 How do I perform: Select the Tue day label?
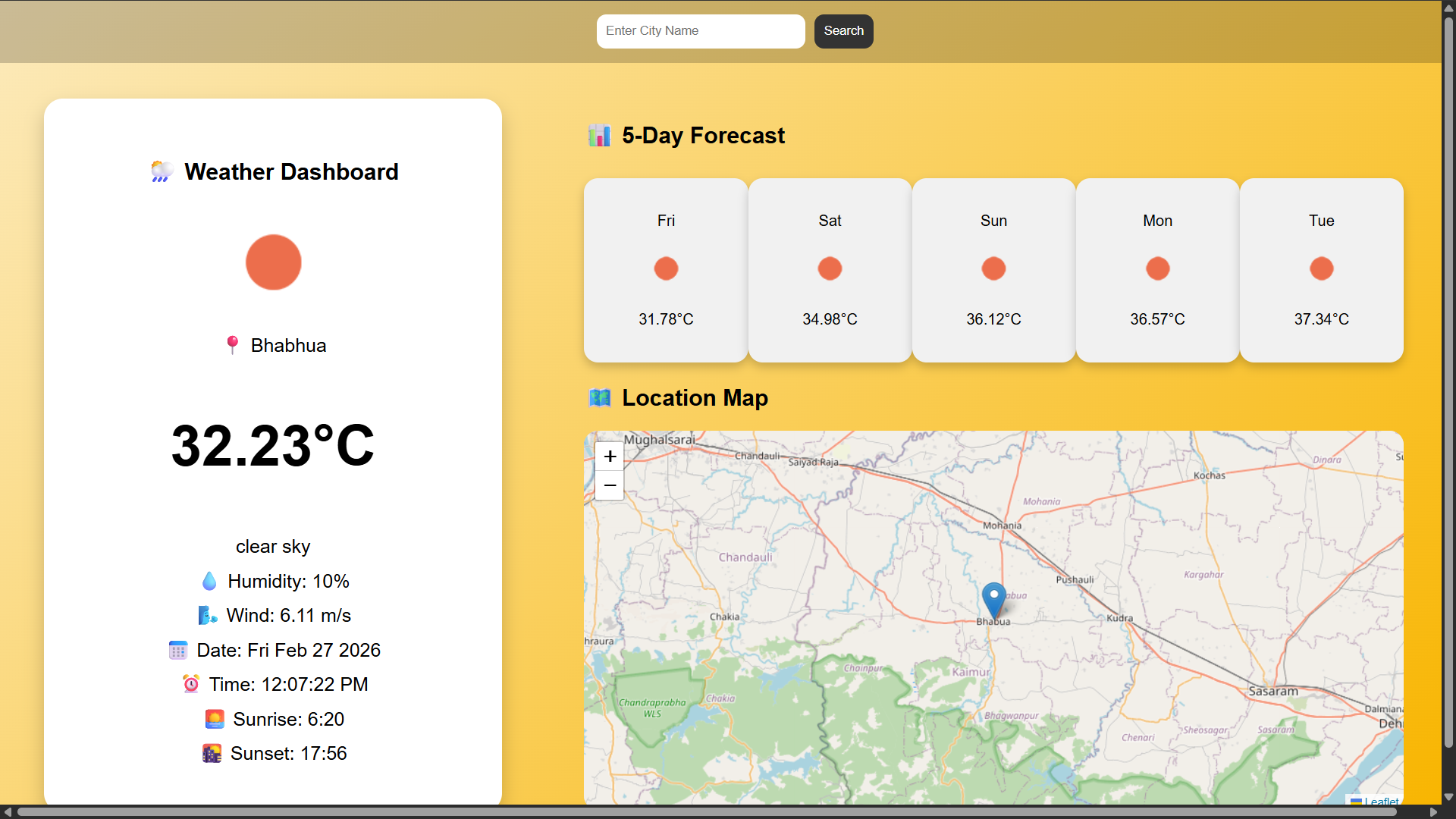[1321, 221]
